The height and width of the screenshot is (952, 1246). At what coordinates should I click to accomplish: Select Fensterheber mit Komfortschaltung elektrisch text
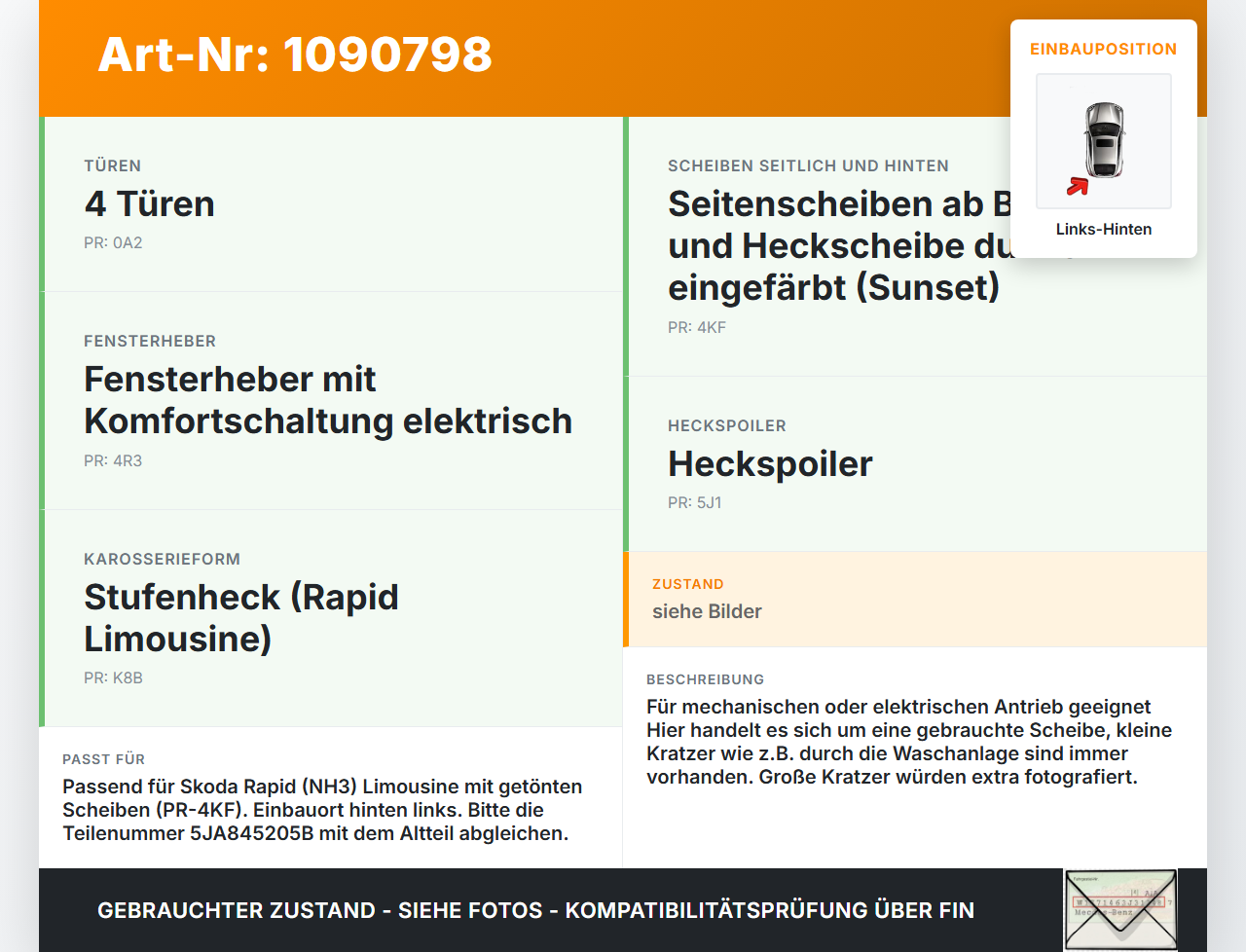click(x=328, y=400)
